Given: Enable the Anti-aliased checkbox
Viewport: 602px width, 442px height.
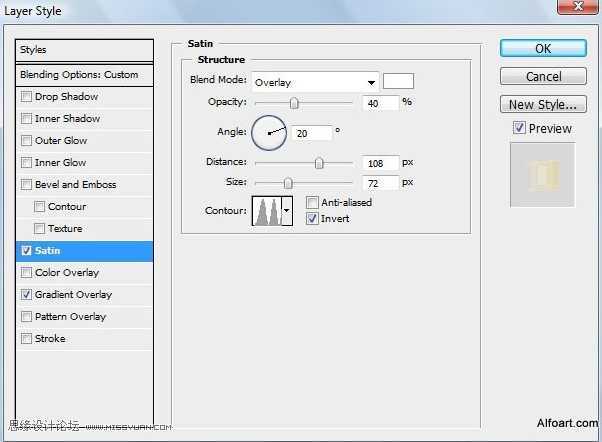Looking at the screenshot, I should coord(312,202).
